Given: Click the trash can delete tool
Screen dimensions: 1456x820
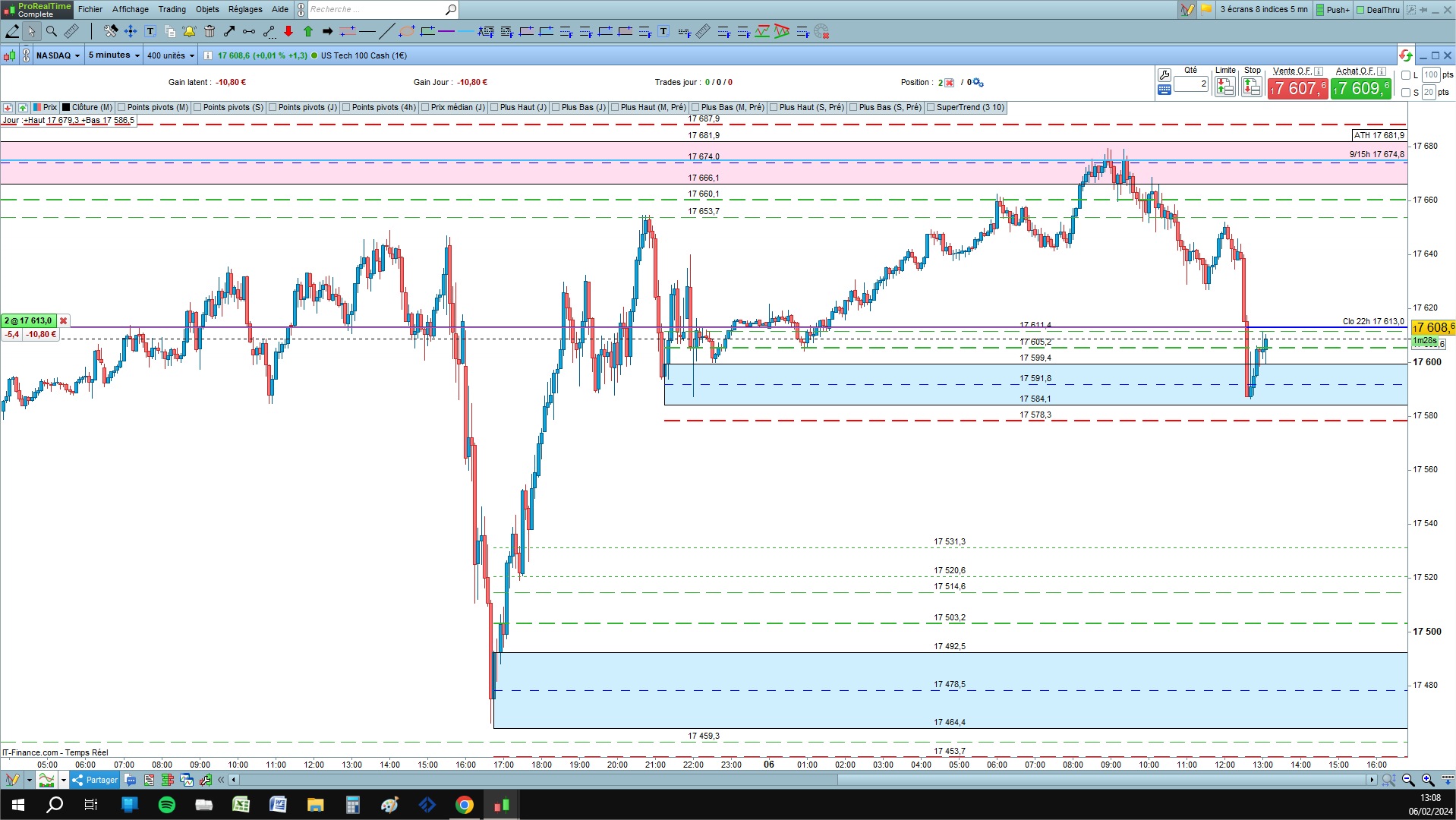Looking at the screenshot, I should point(210,31).
